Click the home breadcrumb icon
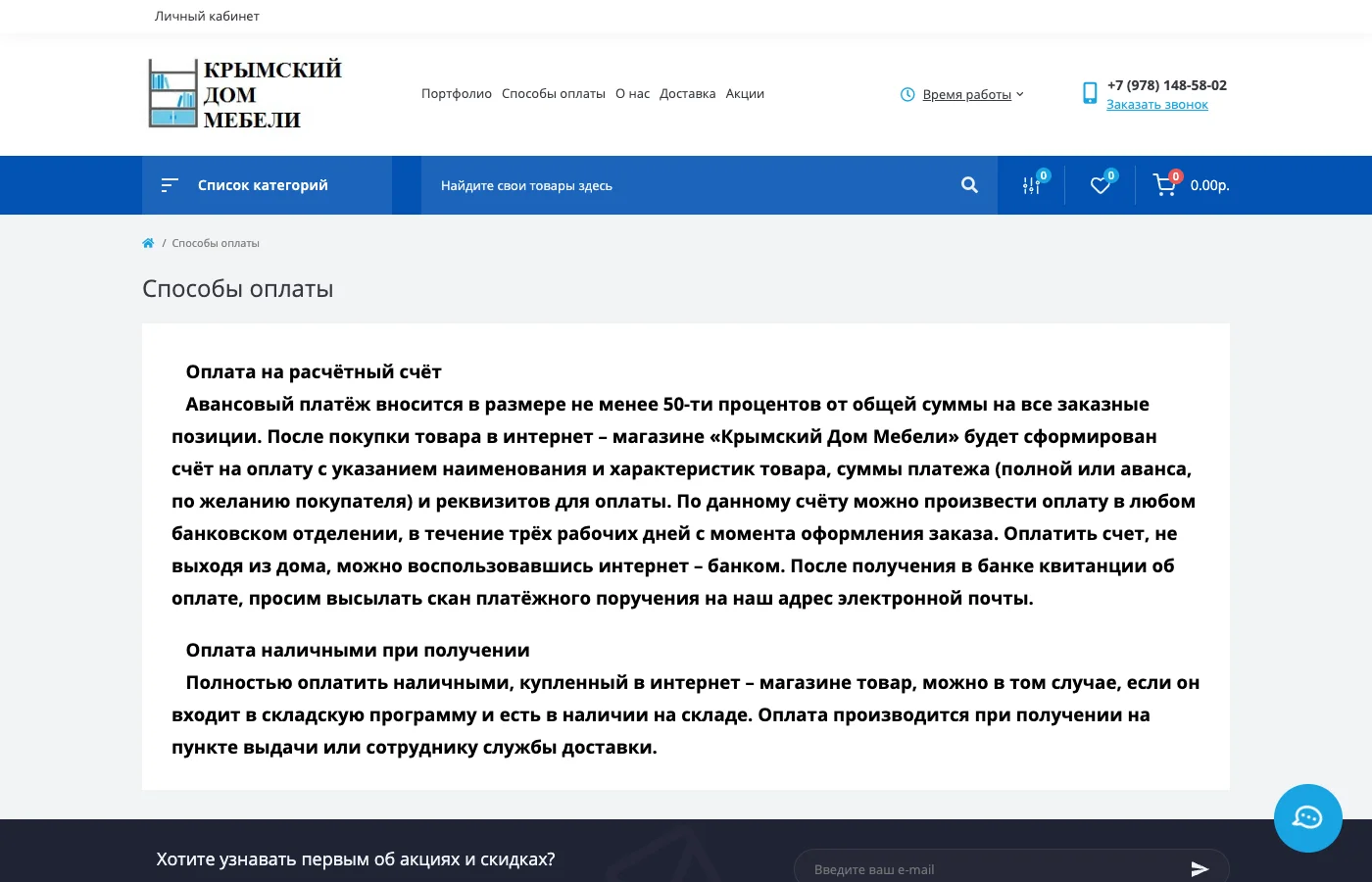This screenshot has height=882, width=1372. 148,243
